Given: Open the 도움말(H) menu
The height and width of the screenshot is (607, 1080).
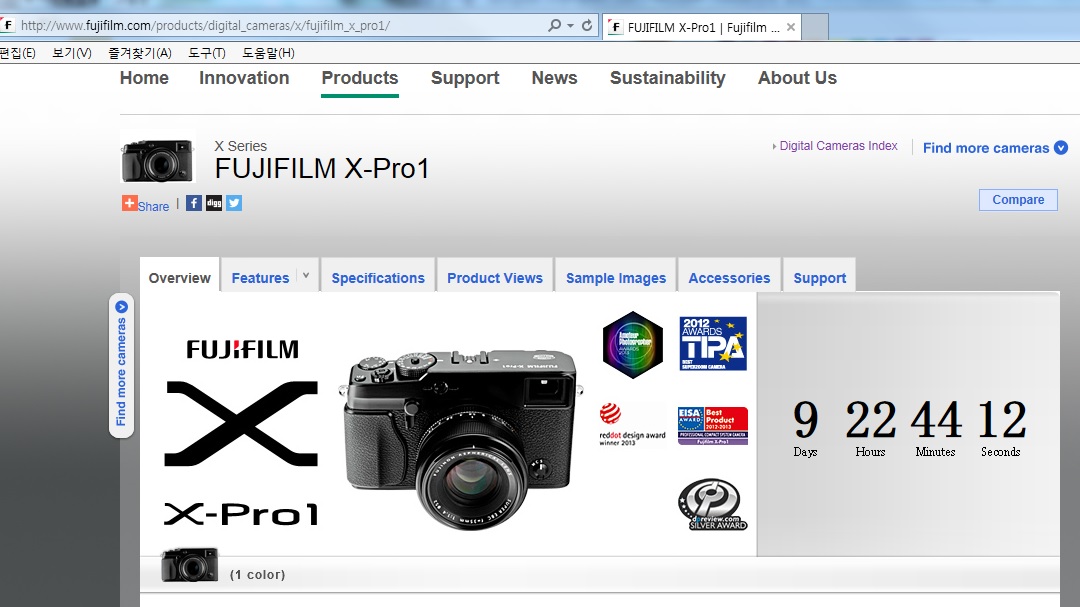Looking at the screenshot, I should 268,53.
